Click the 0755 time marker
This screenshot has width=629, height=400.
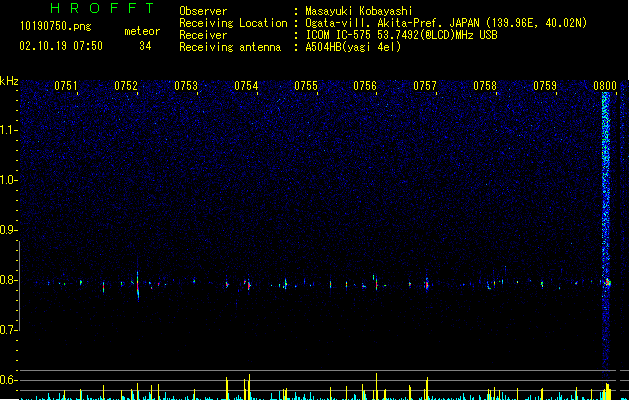point(306,86)
